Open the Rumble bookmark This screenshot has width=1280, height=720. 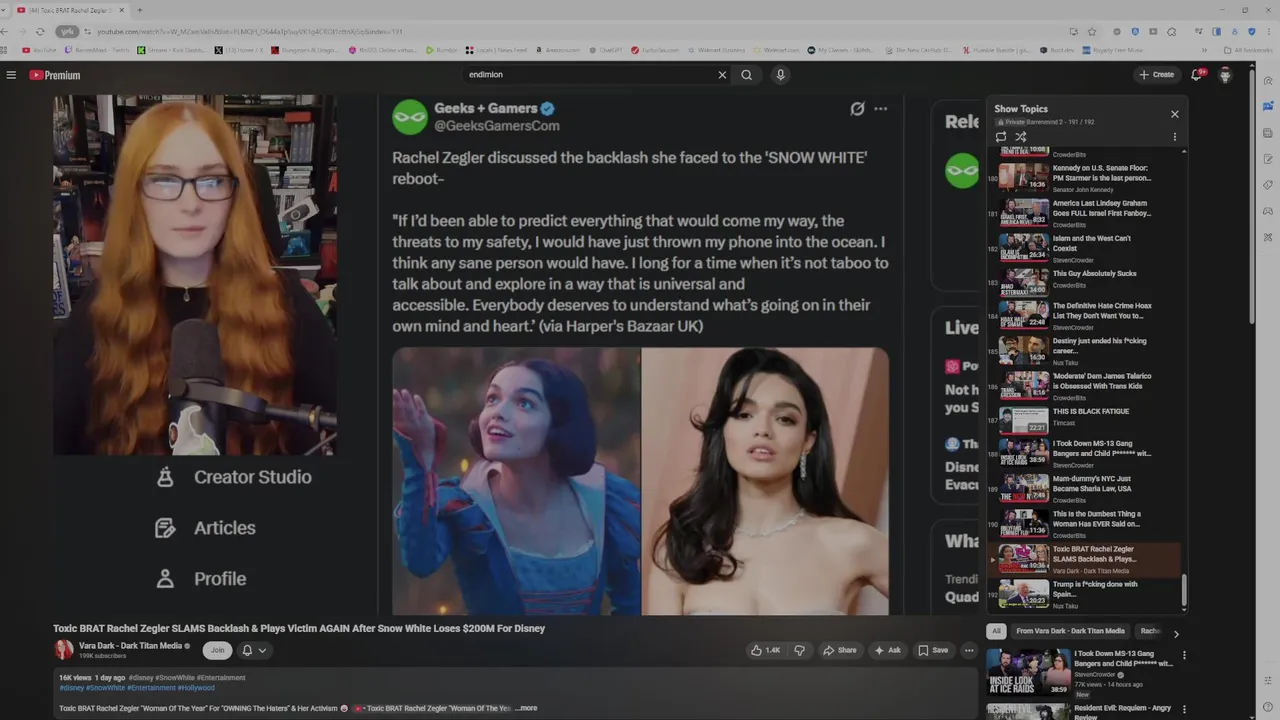(x=442, y=50)
